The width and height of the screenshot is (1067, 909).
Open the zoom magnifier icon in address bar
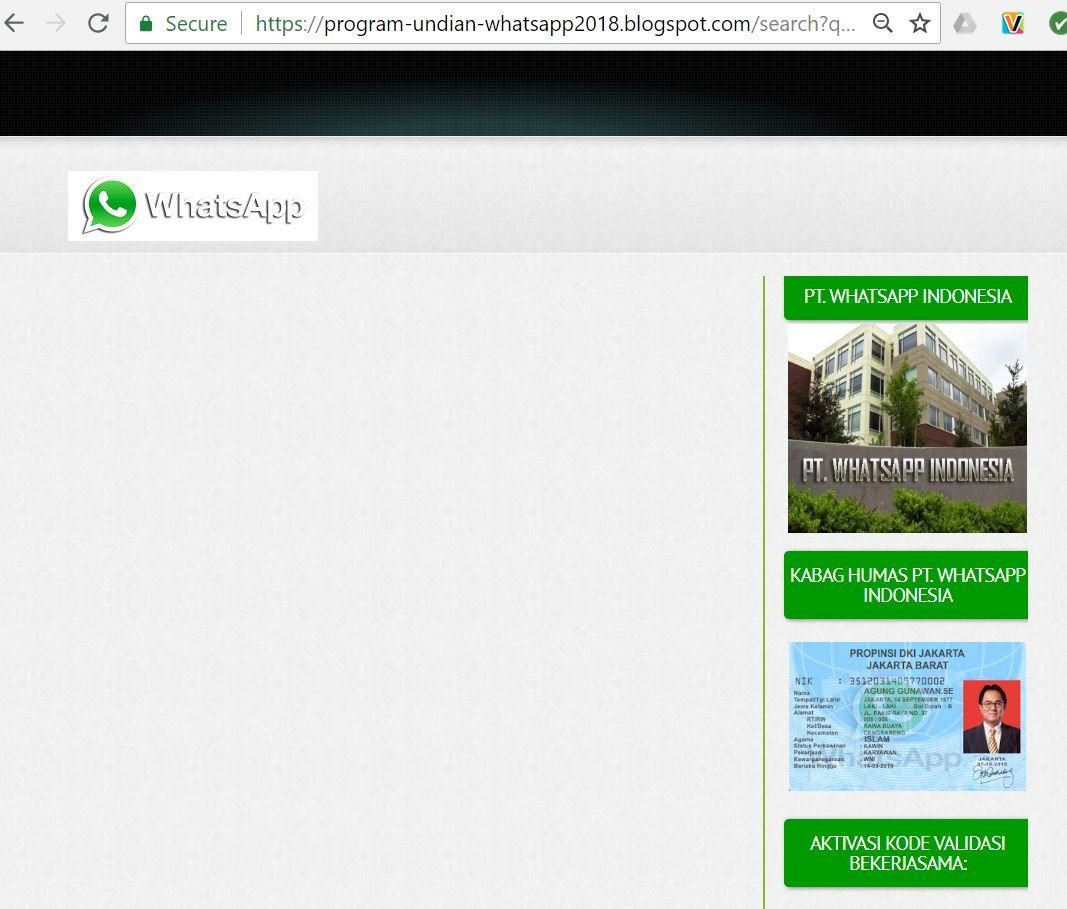883,23
